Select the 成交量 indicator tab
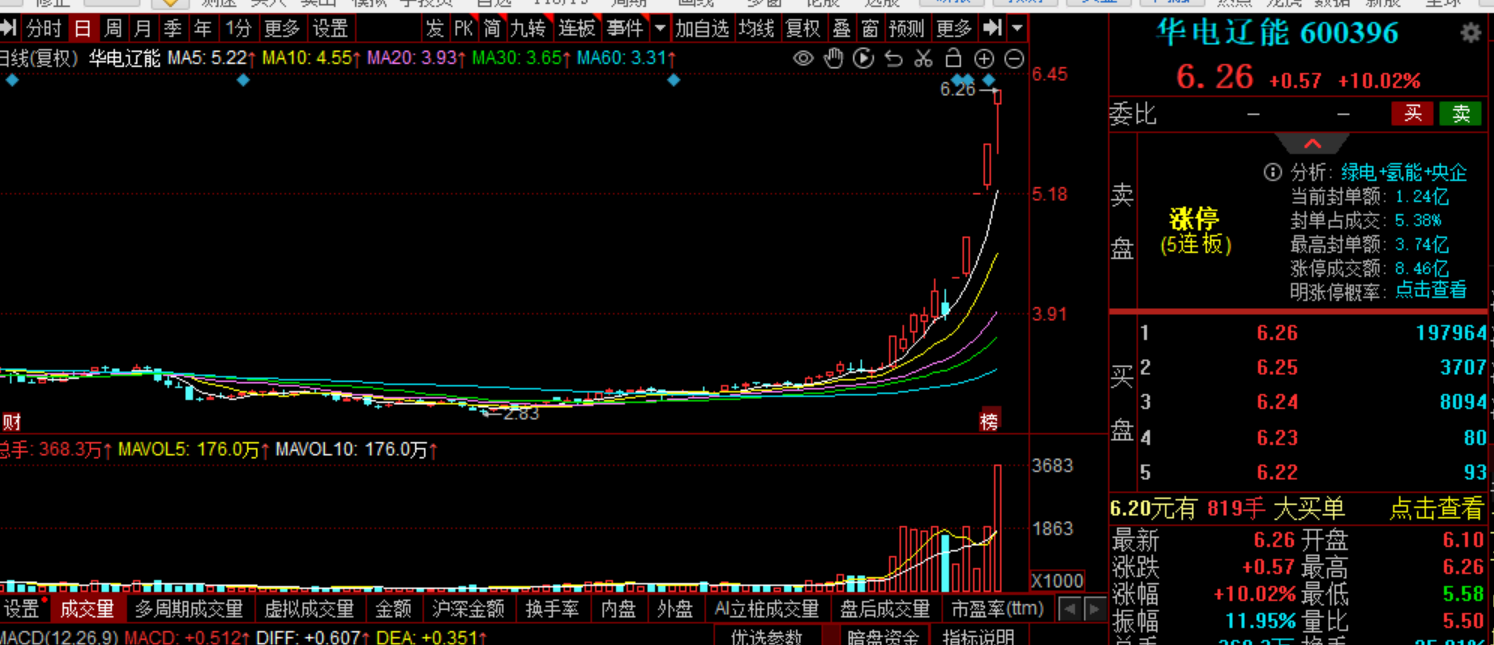 [x=87, y=608]
